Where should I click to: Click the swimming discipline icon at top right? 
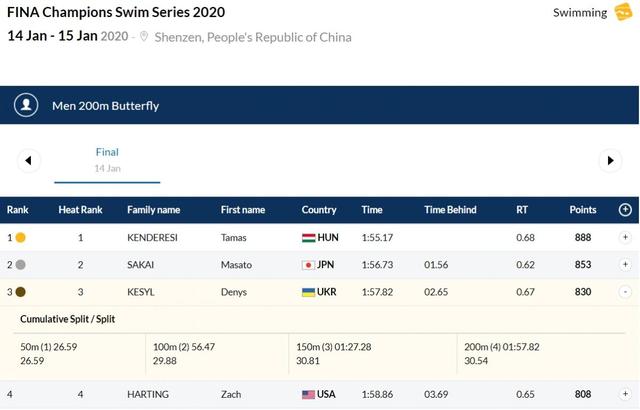tap(623, 12)
